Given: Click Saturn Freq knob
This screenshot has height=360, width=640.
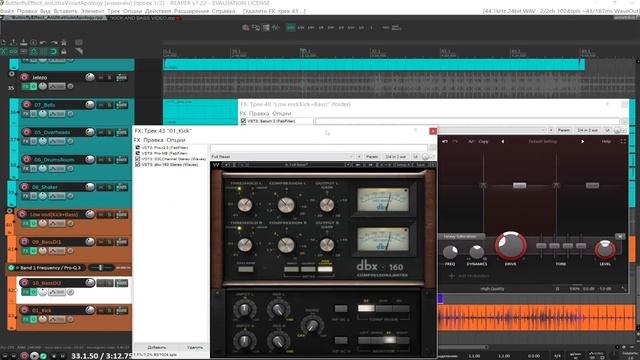Looking at the screenshot, I should click(450, 252).
